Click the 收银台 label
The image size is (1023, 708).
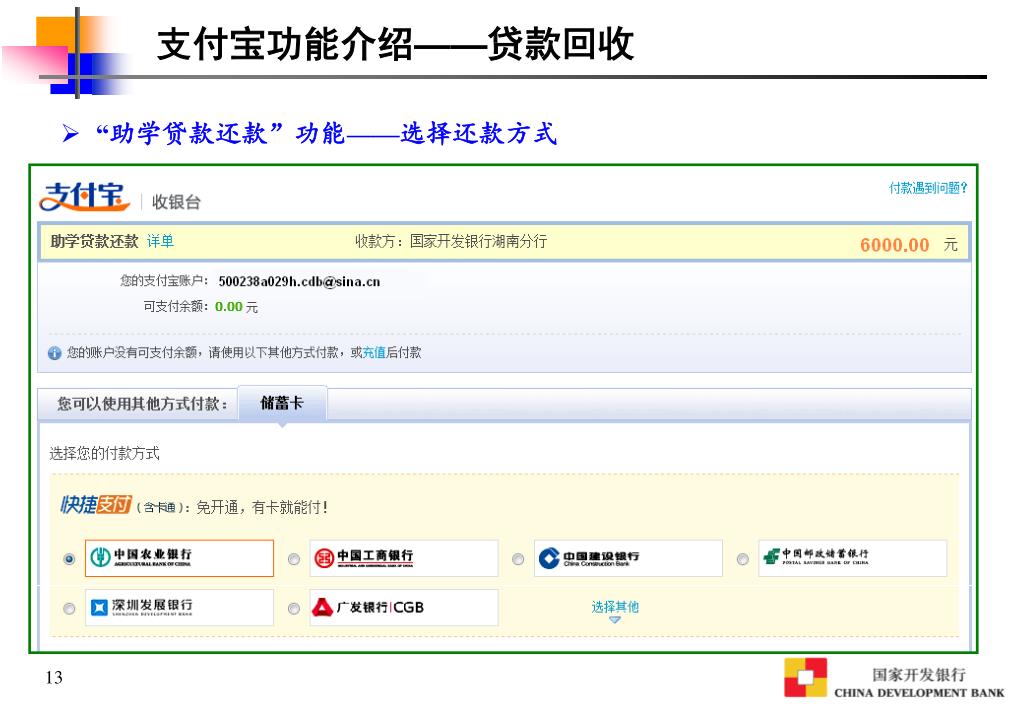coord(176,202)
